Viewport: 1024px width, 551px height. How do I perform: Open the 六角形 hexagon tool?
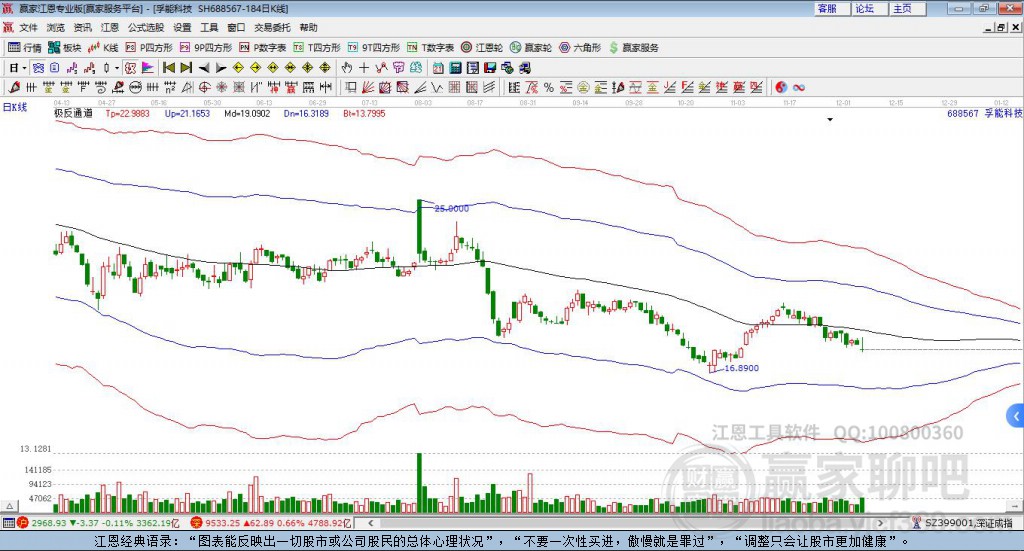[580, 48]
